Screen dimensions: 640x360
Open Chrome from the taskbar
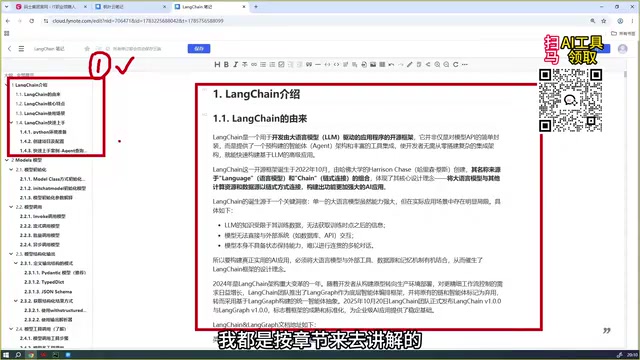coord(31,355)
